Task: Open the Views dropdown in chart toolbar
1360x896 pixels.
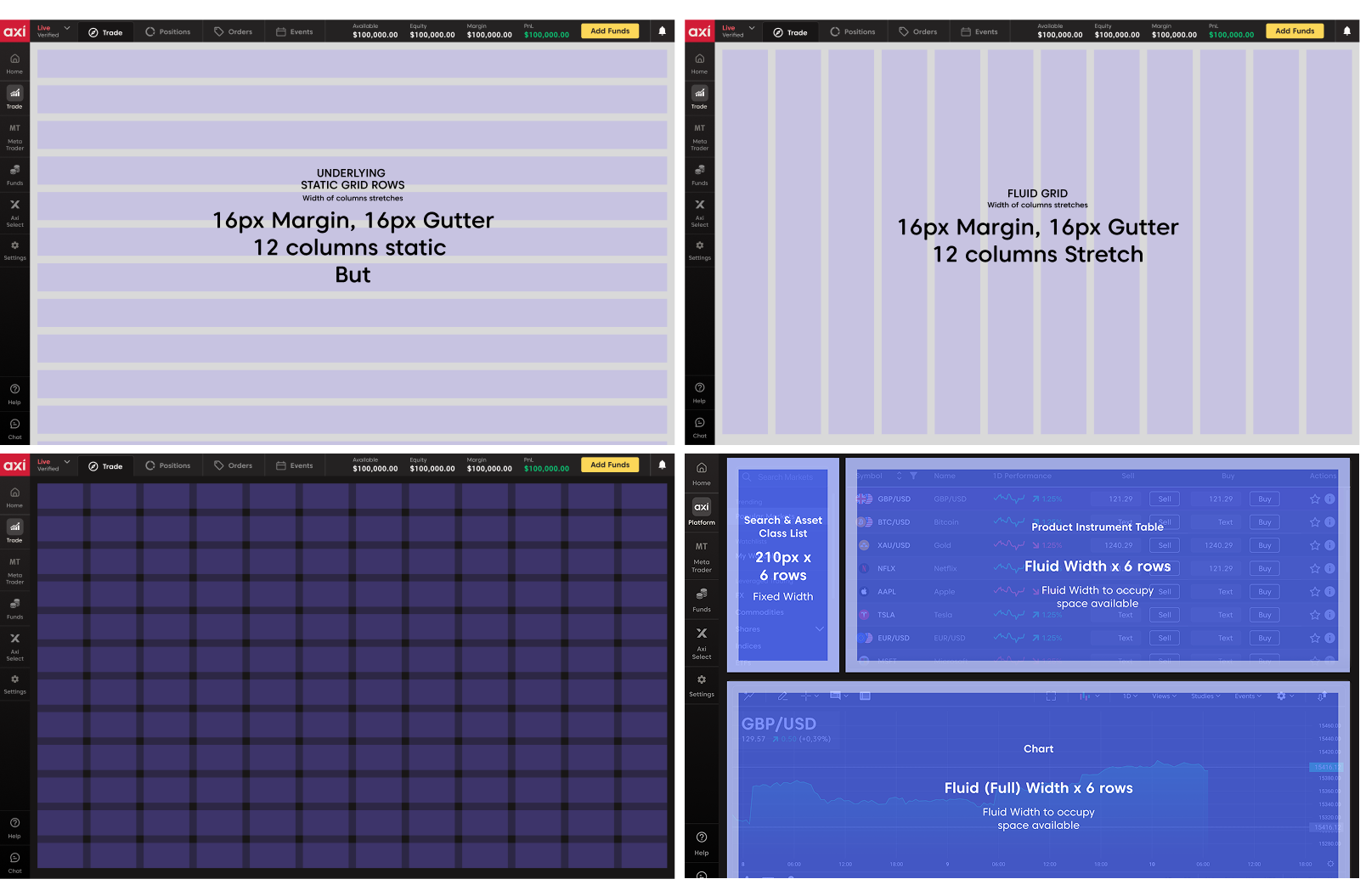Action: pyautogui.click(x=1164, y=696)
